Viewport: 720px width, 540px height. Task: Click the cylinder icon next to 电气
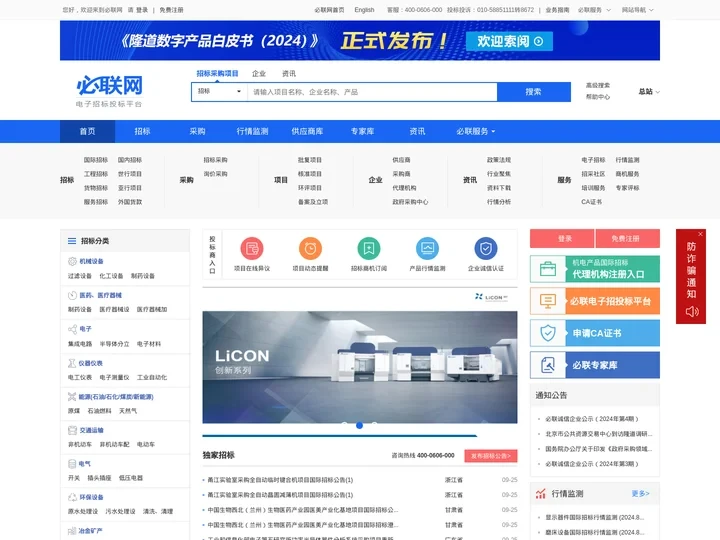pyautogui.click(x=72, y=464)
